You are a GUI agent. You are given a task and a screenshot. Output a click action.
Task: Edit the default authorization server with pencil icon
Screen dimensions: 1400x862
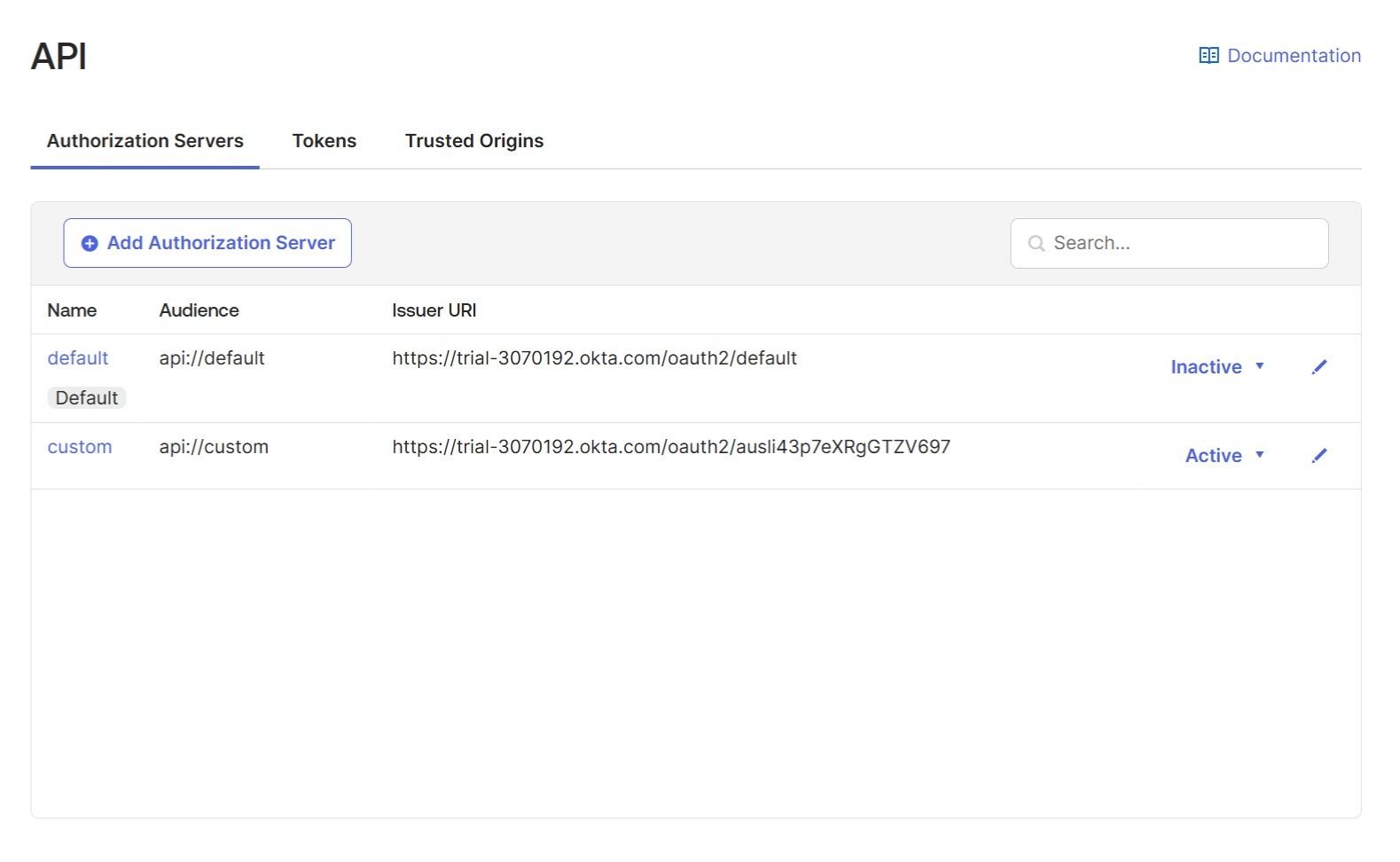[x=1319, y=367]
